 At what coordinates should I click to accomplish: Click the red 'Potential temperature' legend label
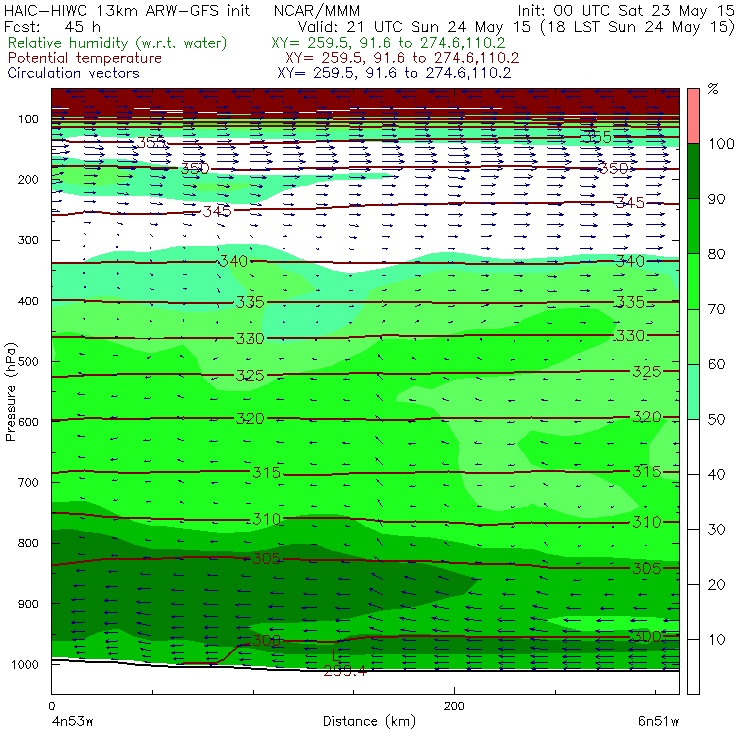[x=85, y=58]
